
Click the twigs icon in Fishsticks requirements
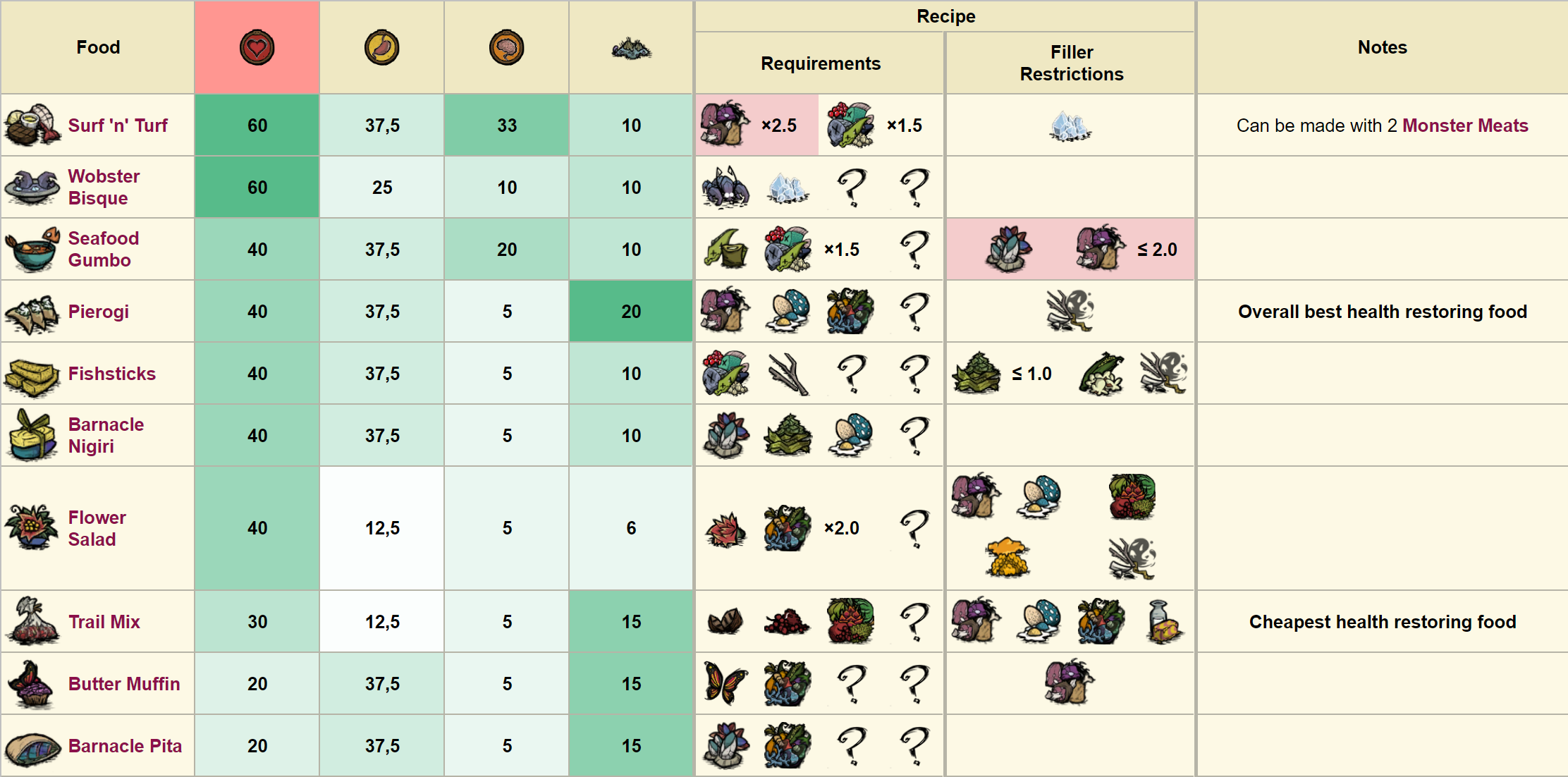[x=788, y=374]
